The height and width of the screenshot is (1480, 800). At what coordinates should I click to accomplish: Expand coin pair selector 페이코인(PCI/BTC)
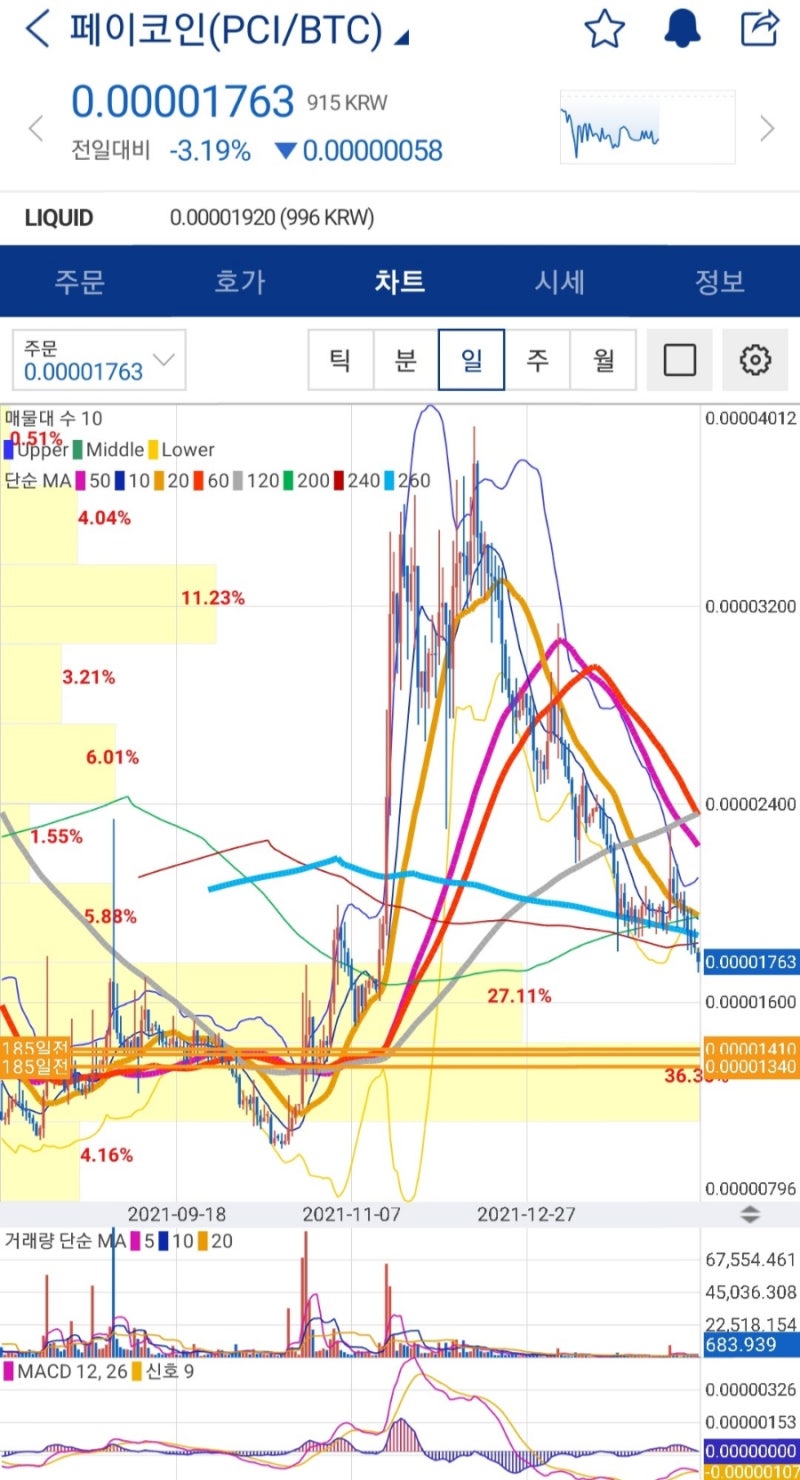(x=240, y=30)
